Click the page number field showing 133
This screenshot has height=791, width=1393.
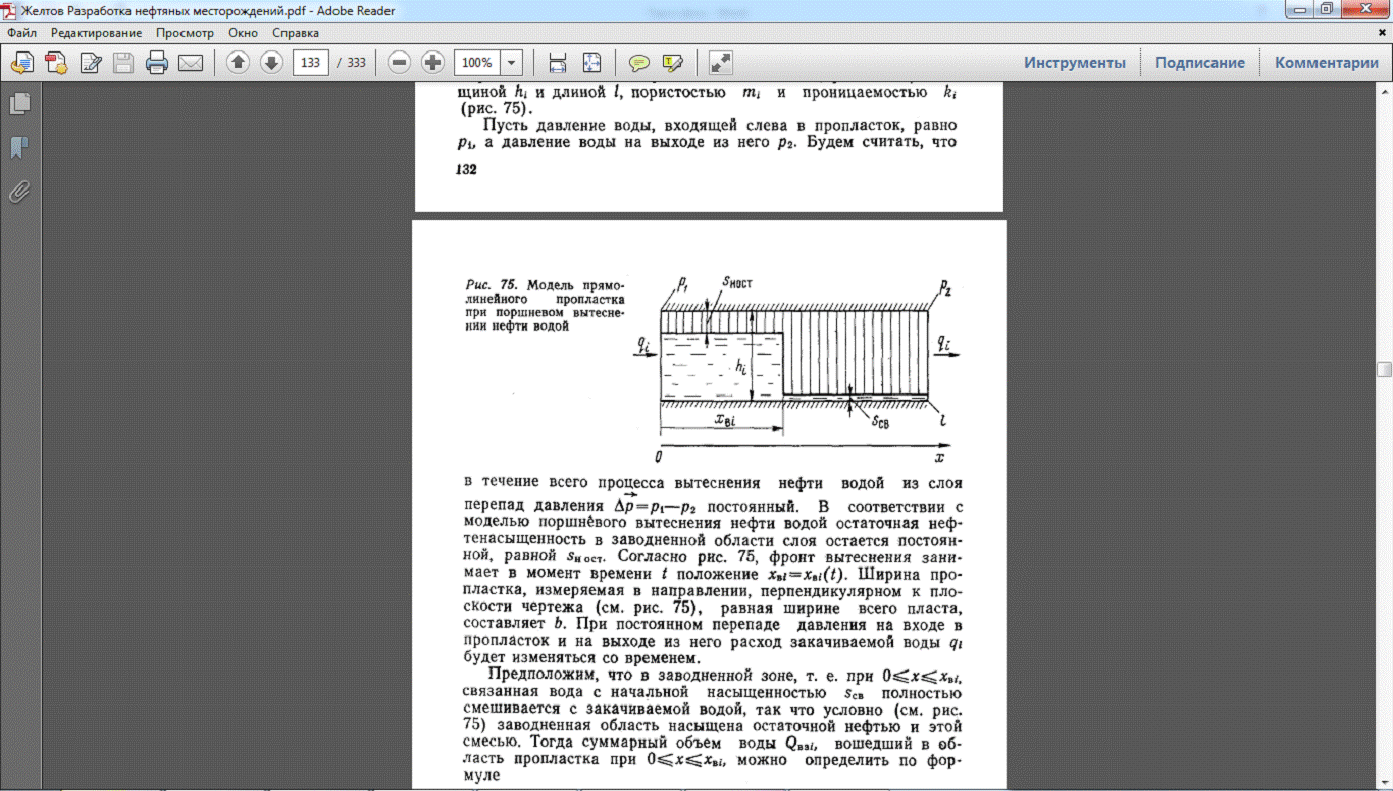(x=311, y=63)
